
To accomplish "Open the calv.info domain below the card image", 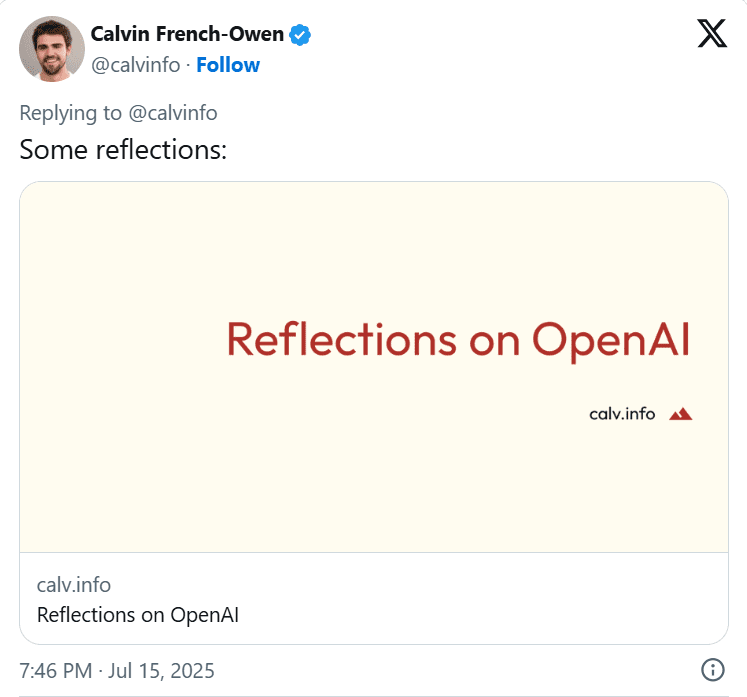I will point(73,585).
